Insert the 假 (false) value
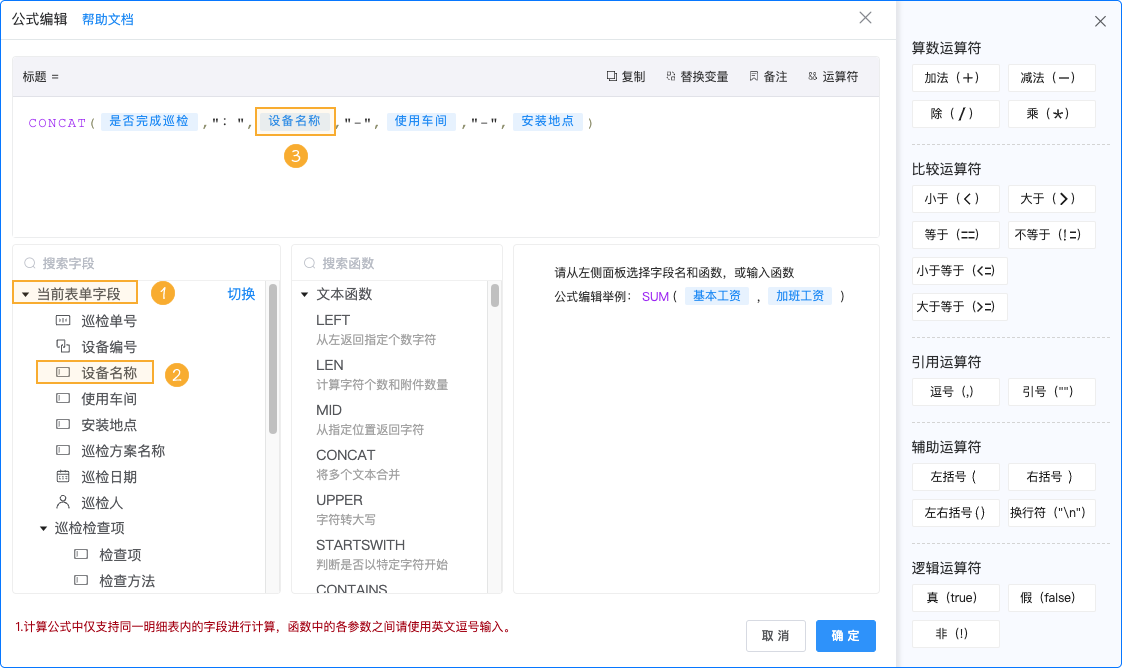Viewport: 1122px width, 668px height. (1051, 597)
